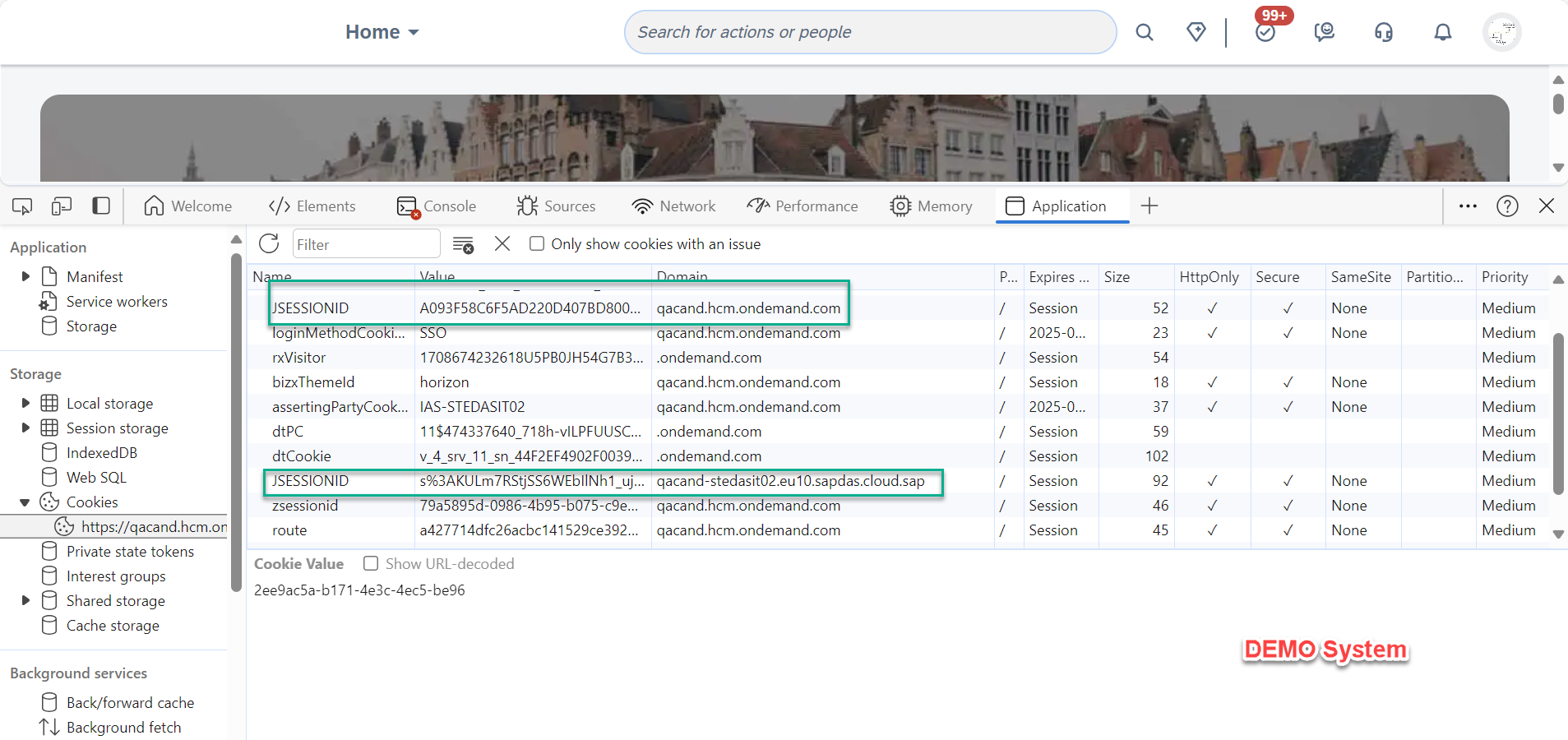Image resolution: width=1568 pixels, height=740 pixels.
Task: Open the diamond rewards icon
Action: pos(1196,32)
